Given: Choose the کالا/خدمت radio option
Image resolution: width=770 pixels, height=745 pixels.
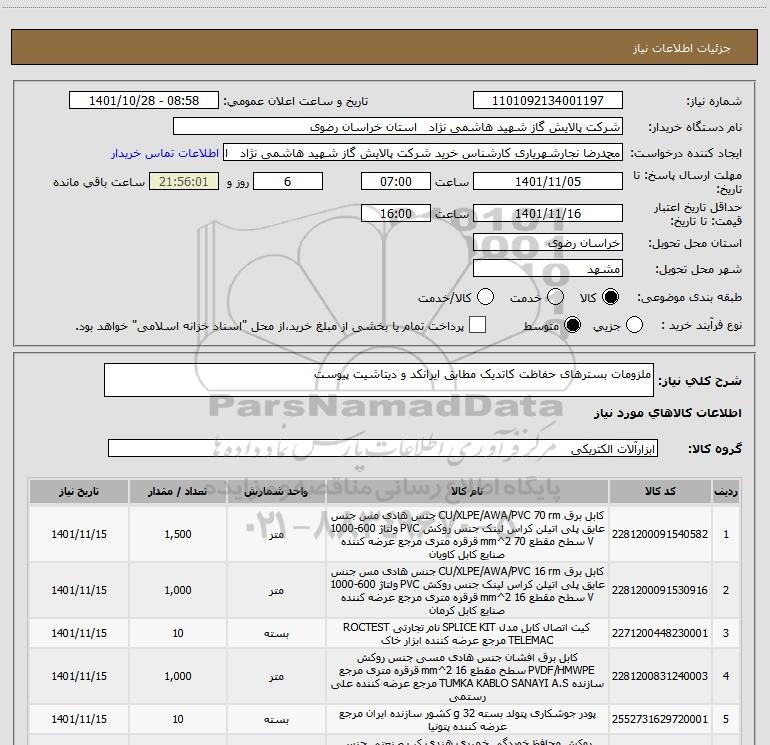Looking at the screenshot, I should click(x=485, y=298).
